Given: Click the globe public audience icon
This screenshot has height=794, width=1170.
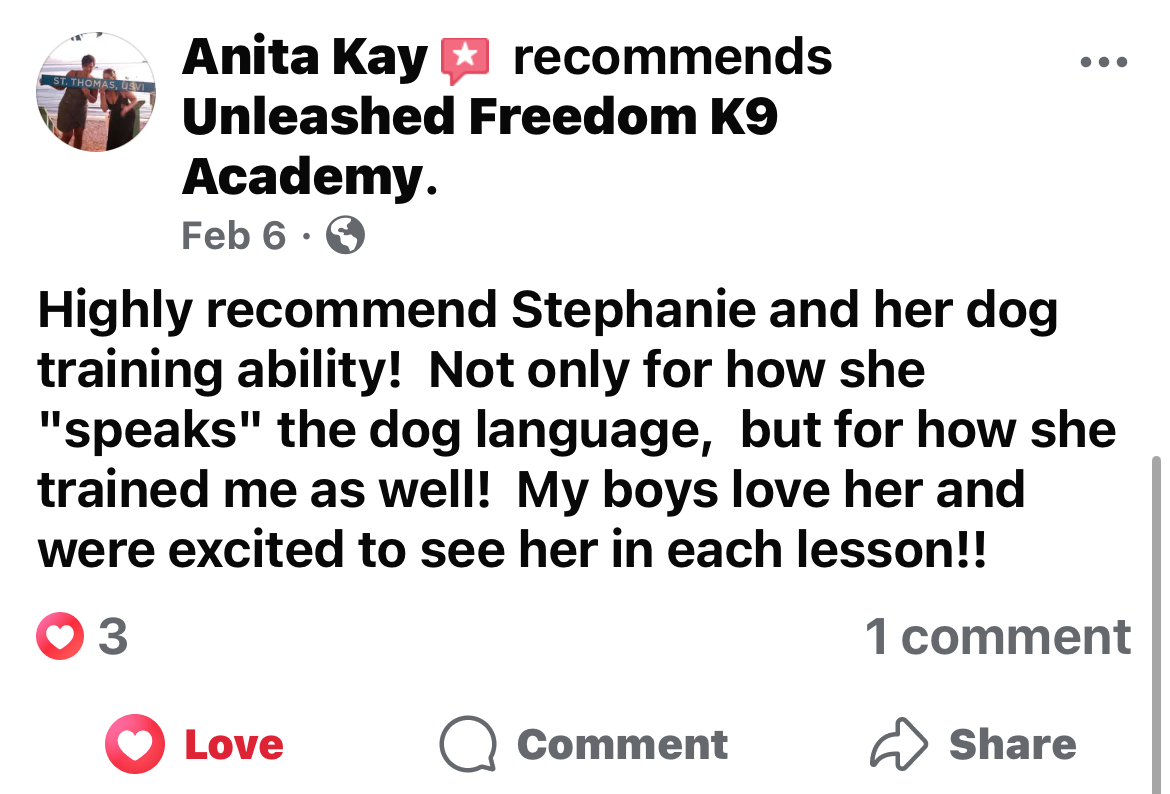Looking at the screenshot, I should (346, 237).
